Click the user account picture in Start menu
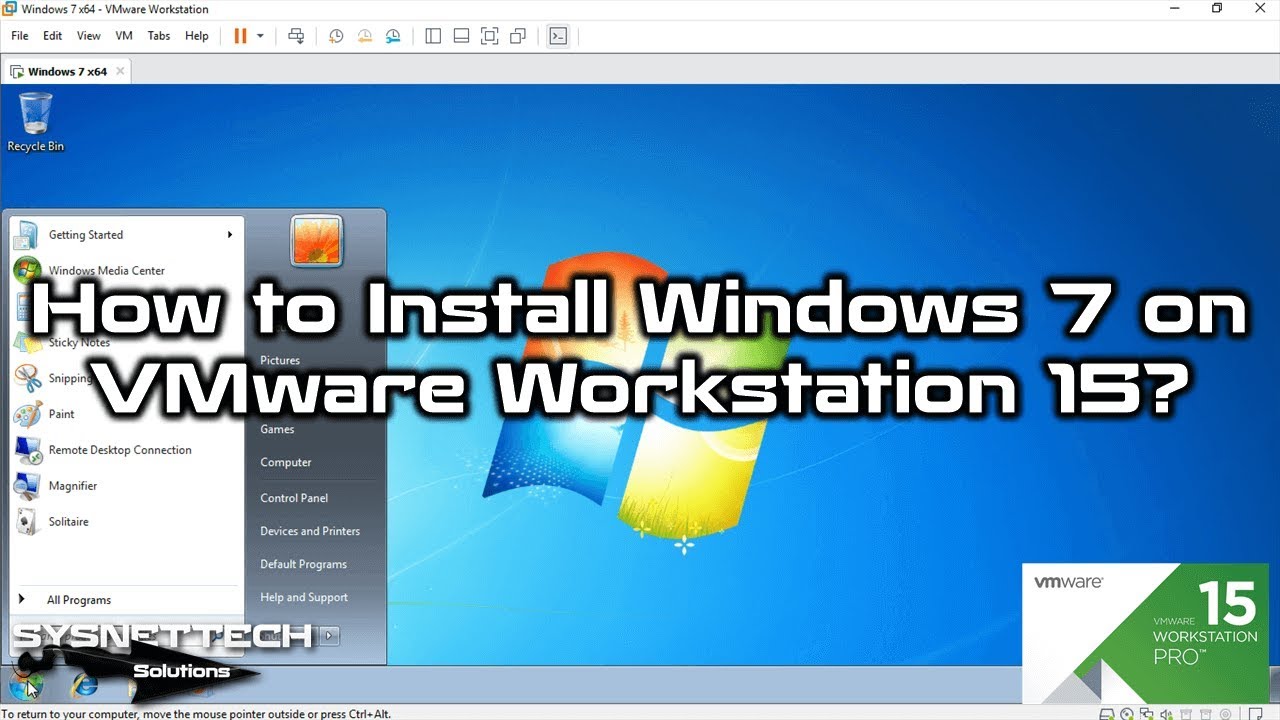 tap(317, 241)
